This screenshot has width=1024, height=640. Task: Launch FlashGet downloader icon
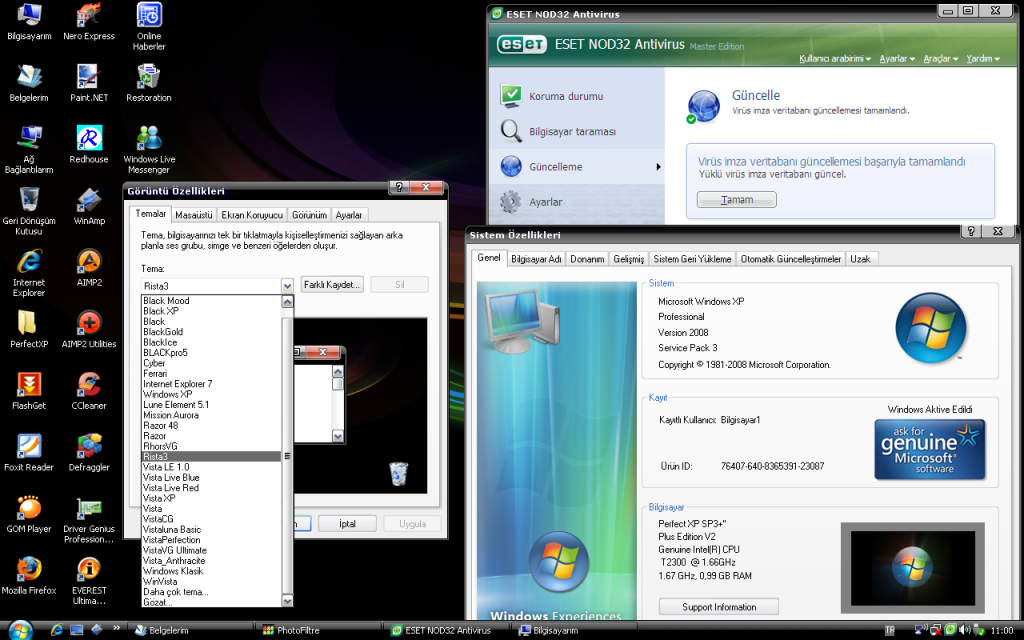(28, 386)
